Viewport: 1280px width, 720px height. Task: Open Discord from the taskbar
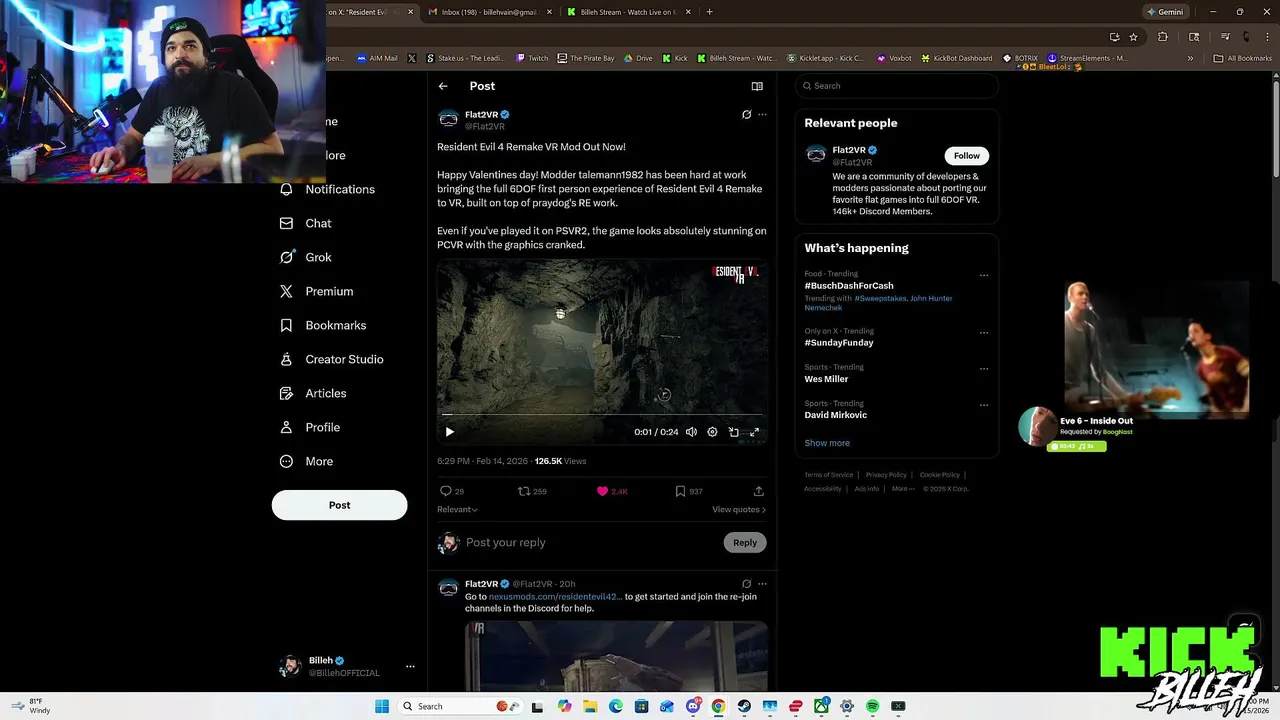(693, 706)
